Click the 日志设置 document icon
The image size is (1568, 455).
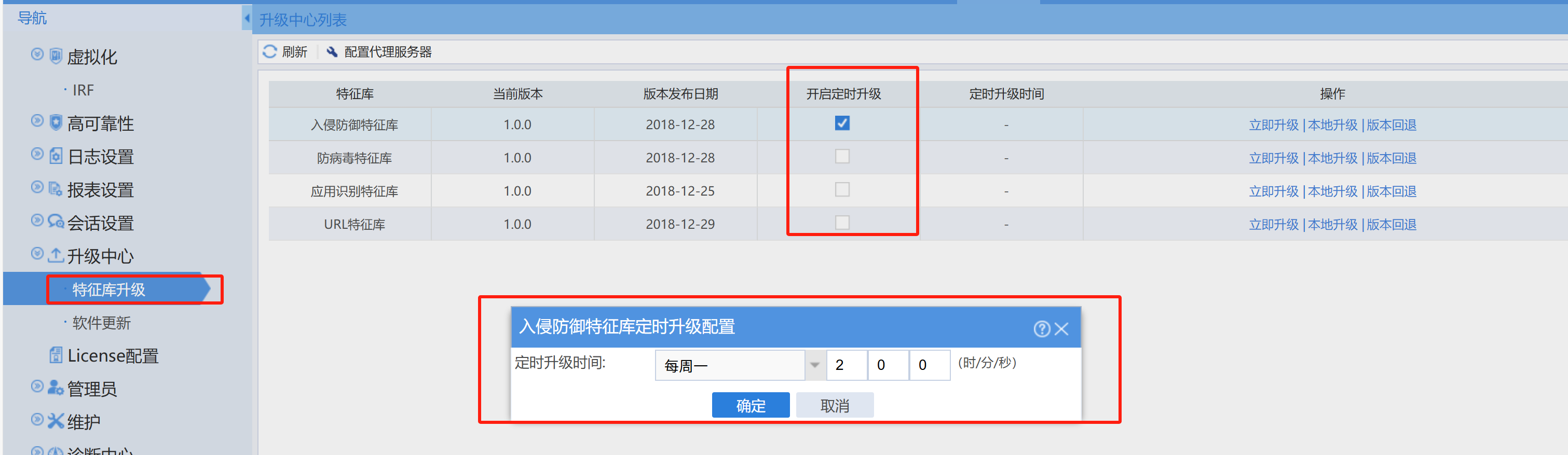(56, 156)
